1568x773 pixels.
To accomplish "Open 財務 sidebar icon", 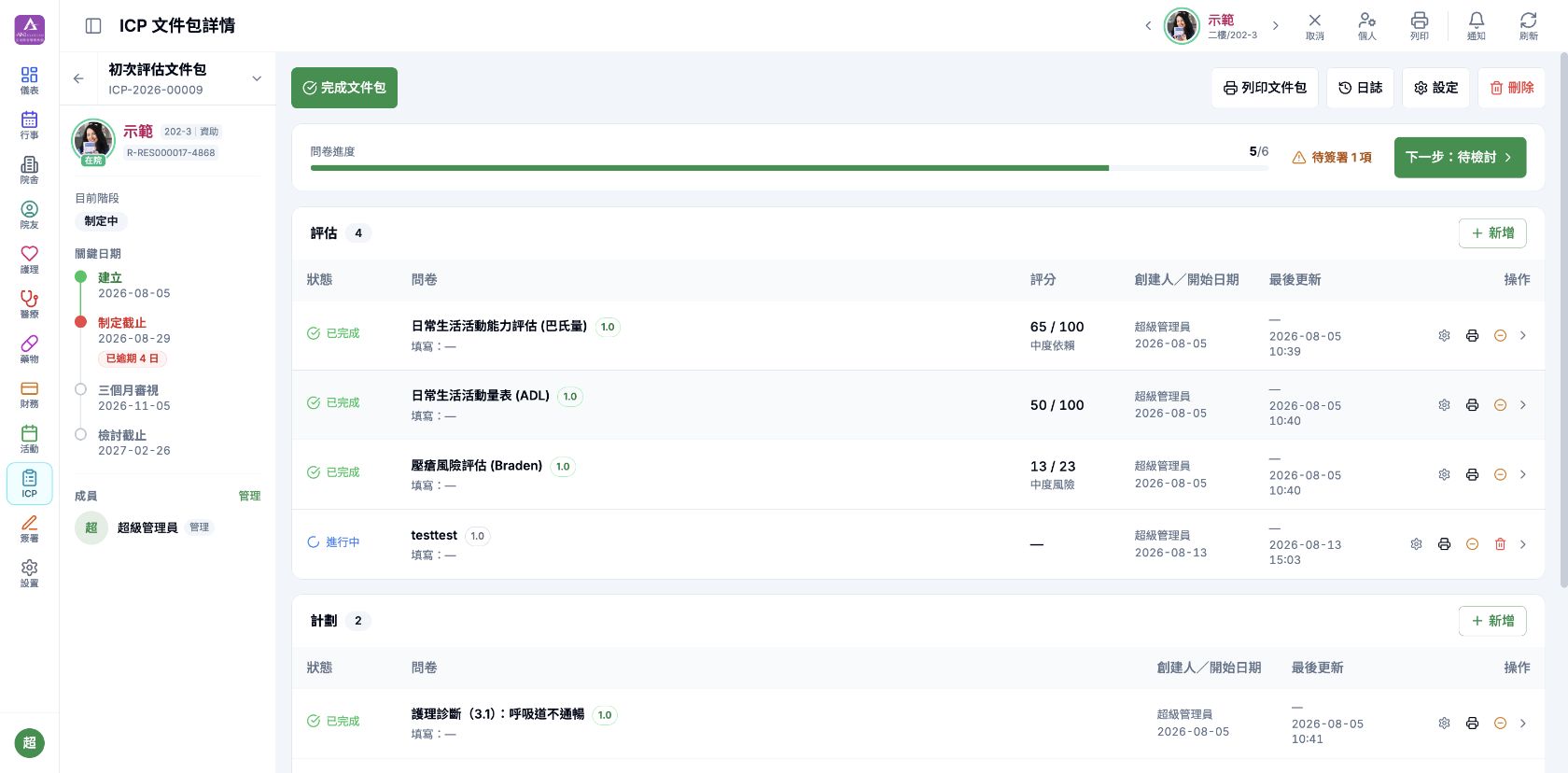I will [30, 394].
